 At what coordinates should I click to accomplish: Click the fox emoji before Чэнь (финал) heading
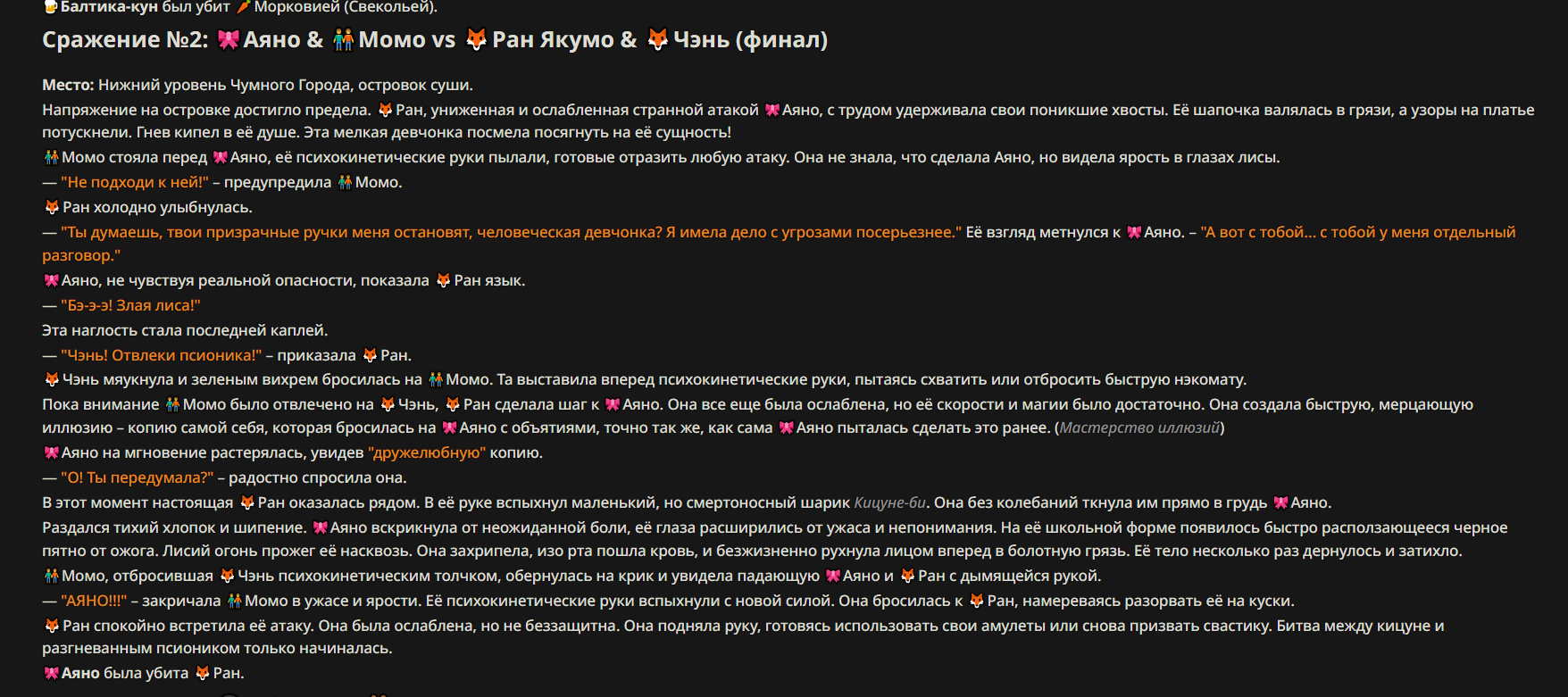click(658, 40)
